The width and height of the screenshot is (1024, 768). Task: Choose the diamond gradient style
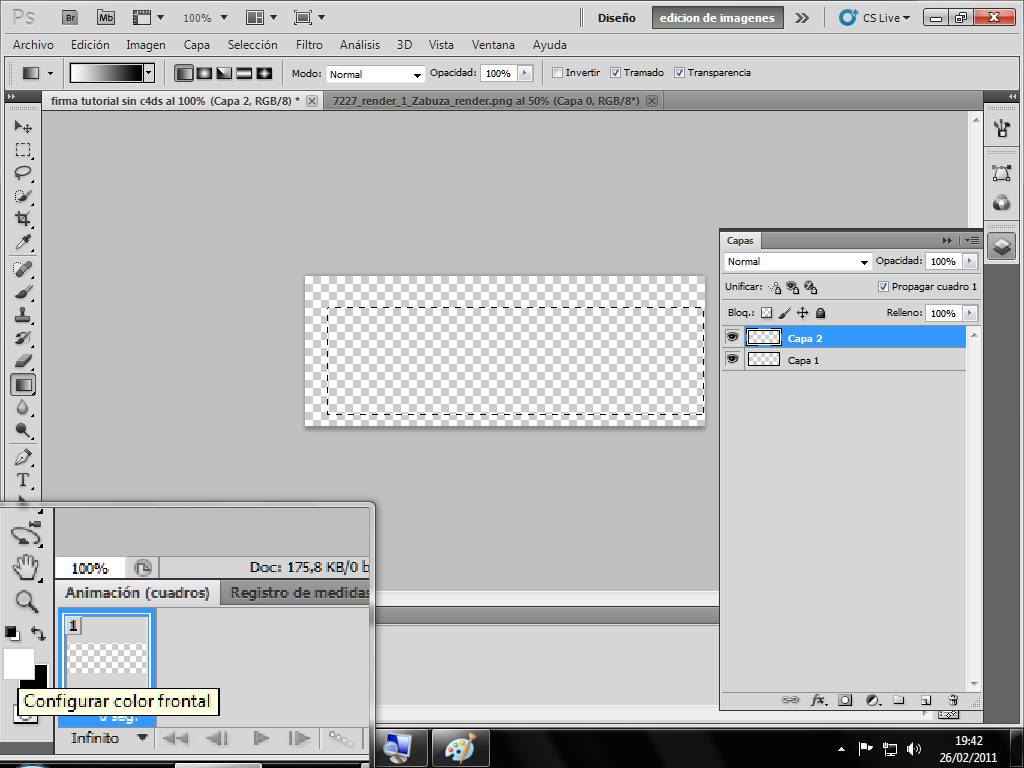pos(264,73)
